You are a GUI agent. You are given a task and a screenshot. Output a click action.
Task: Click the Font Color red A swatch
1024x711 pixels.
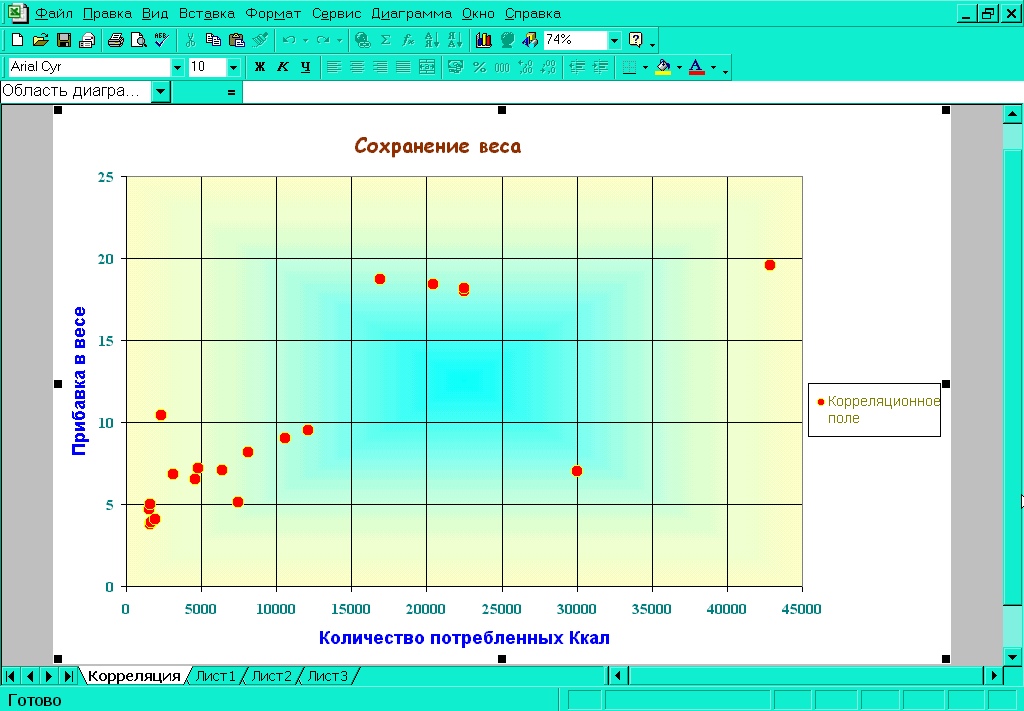tap(697, 67)
